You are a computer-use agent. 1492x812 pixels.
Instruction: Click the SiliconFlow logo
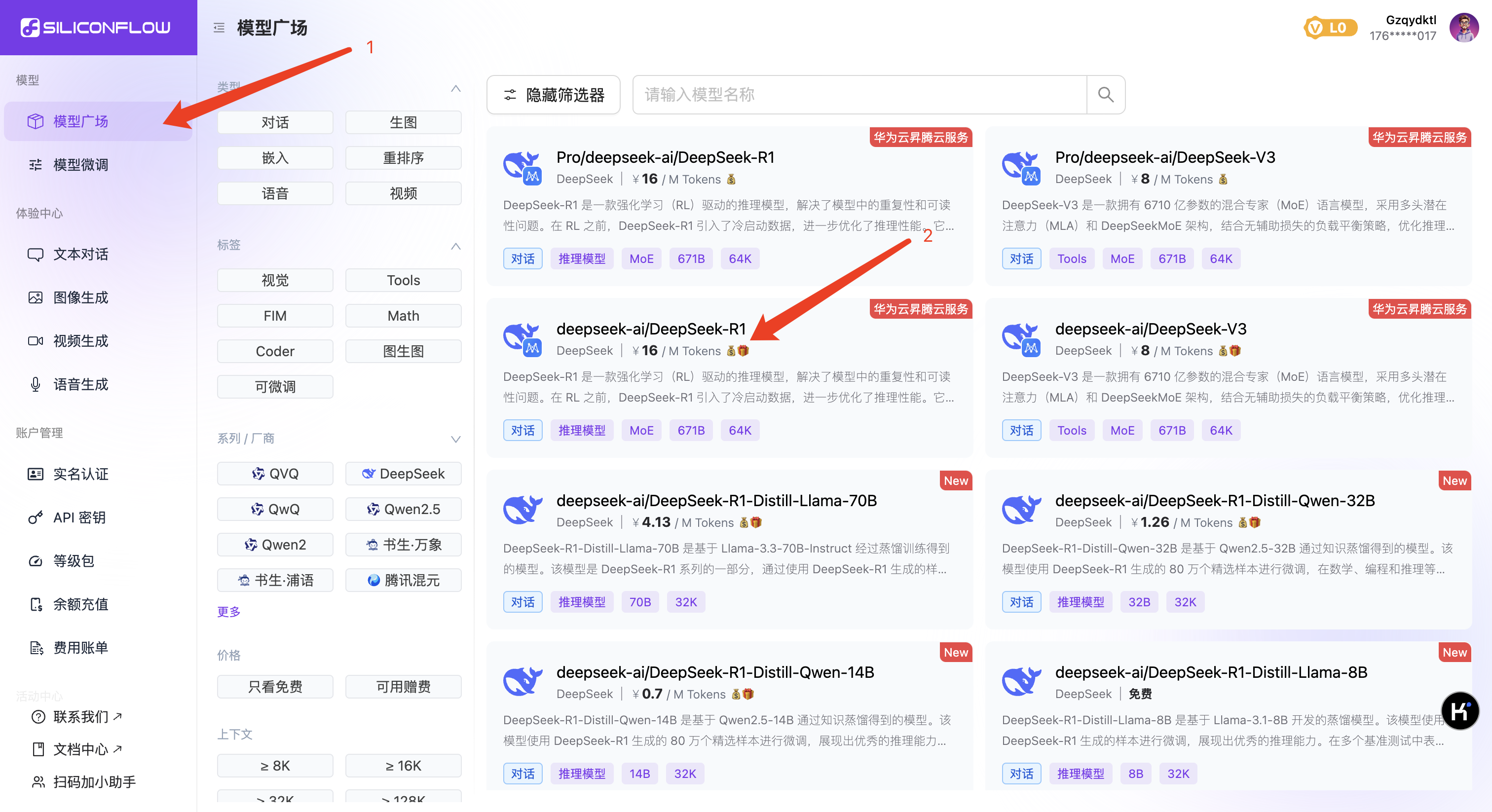pyautogui.click(x=96, y=27)
